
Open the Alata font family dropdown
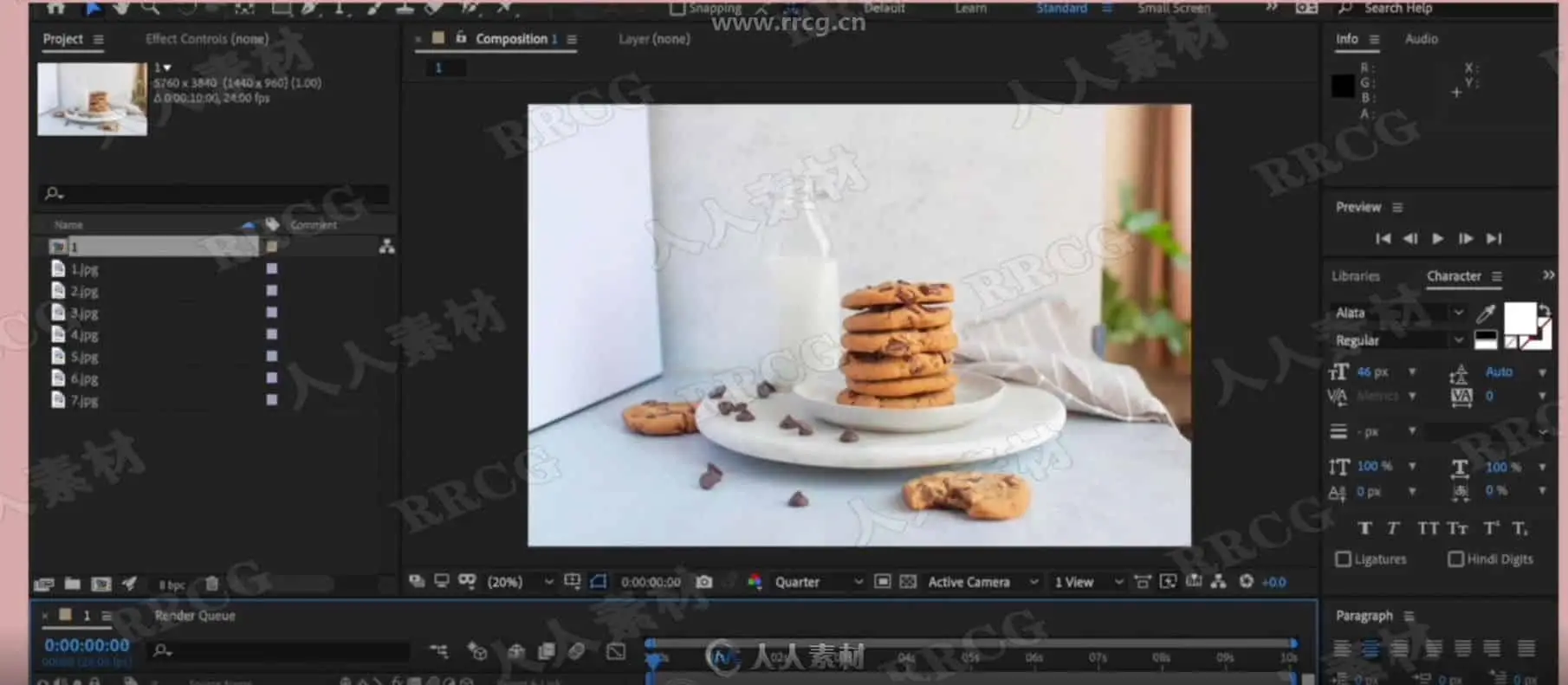click(x=1399, y=313)
